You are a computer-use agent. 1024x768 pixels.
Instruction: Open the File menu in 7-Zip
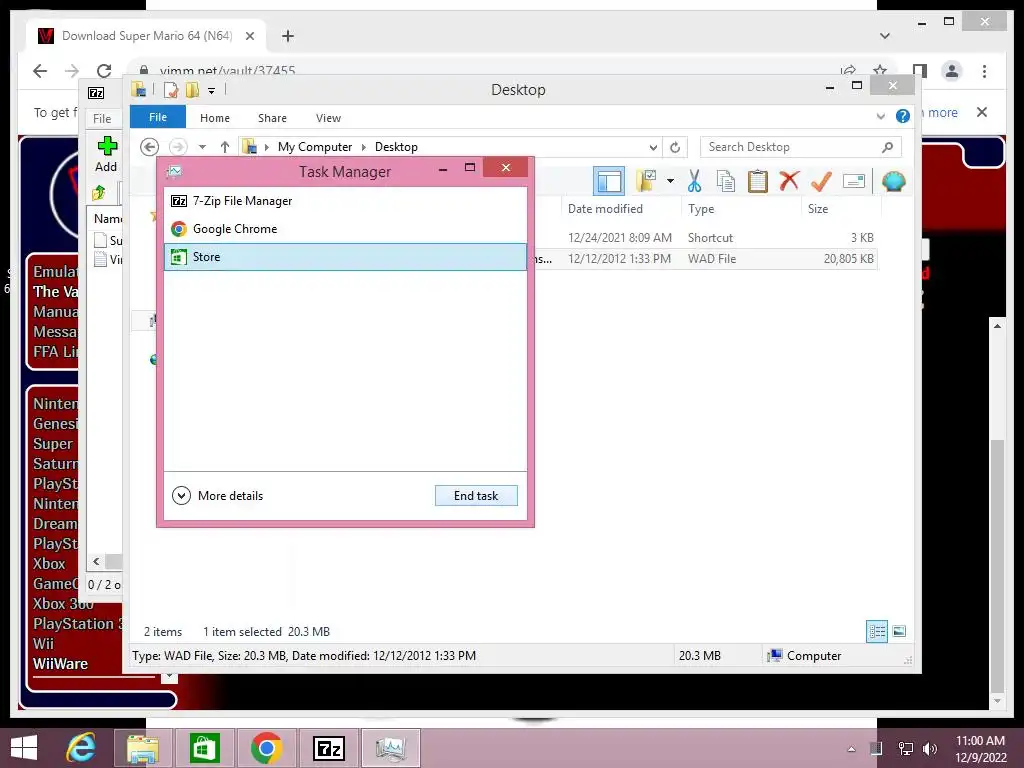(102, 119)
